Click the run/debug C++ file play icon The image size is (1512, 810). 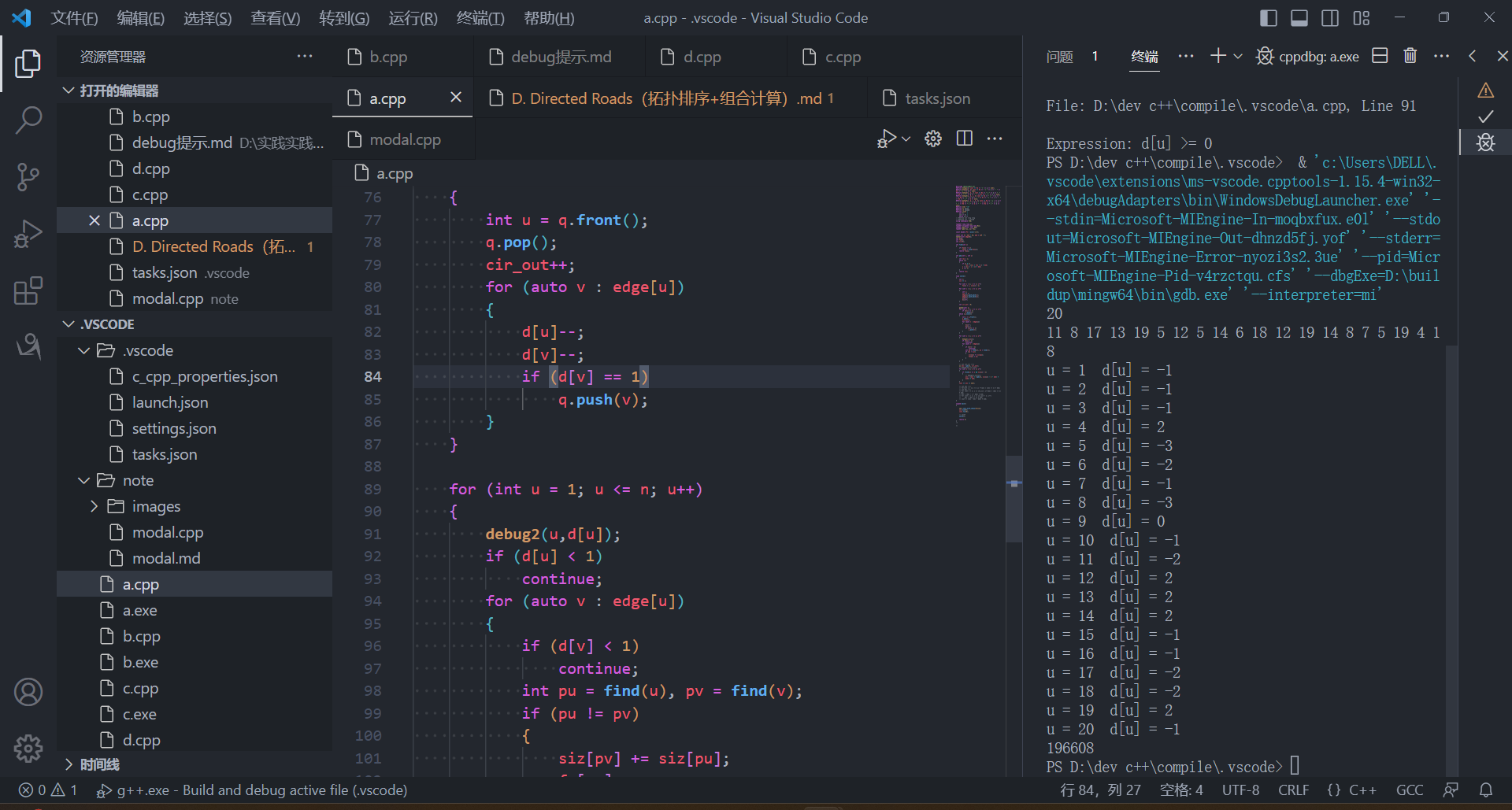tap(887, 139)
